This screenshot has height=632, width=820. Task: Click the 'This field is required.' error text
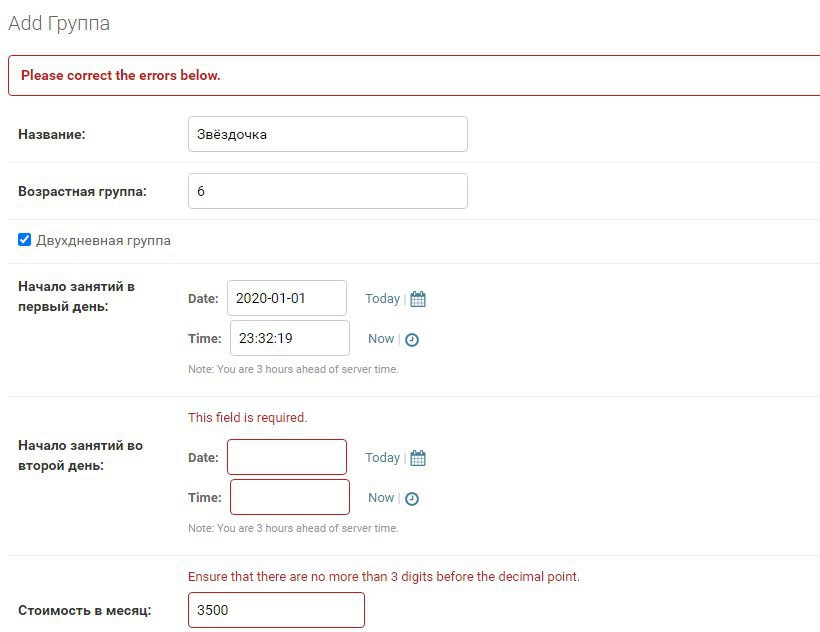247,418
